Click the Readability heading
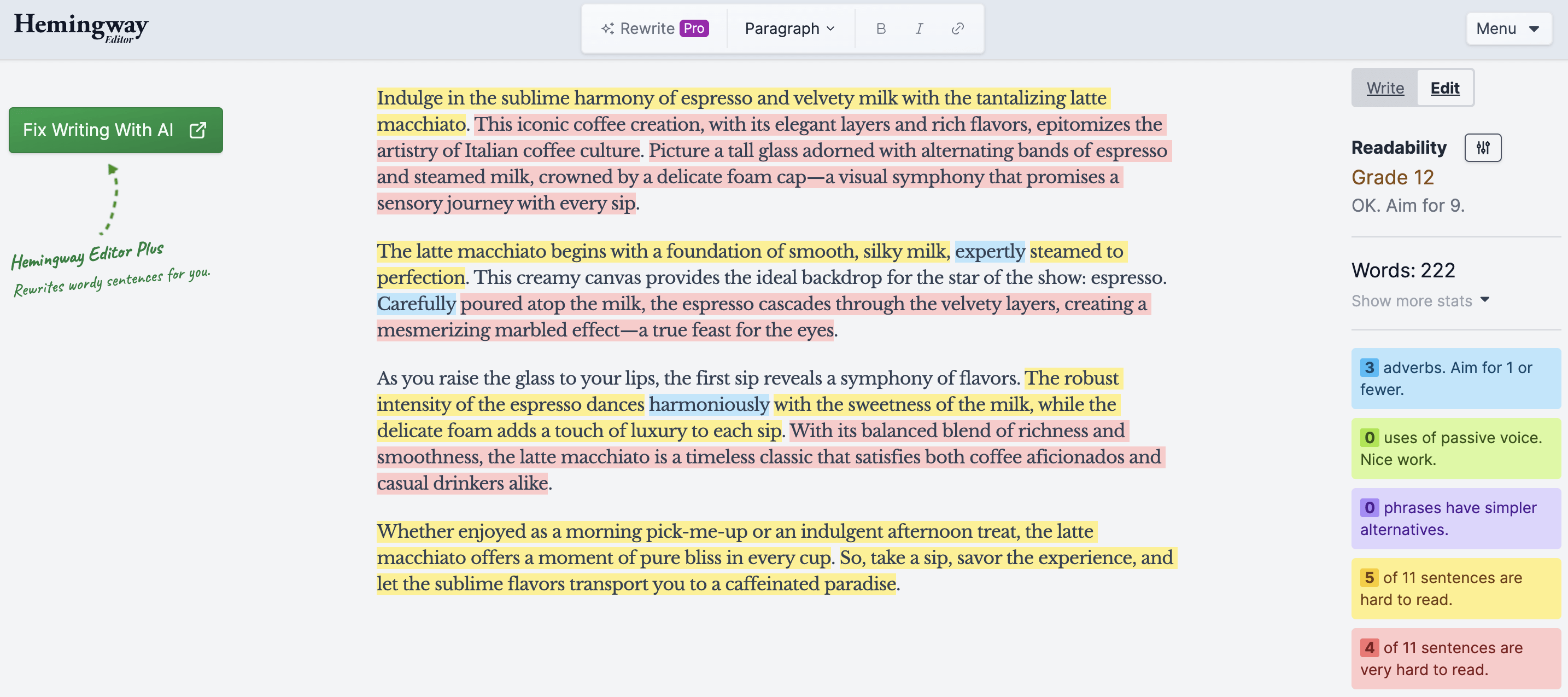The image size is (1568, 697). [x=1399, y=148]
